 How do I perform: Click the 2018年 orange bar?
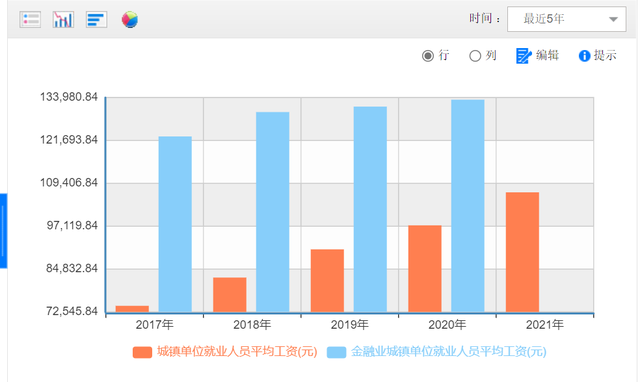point(230,295)
